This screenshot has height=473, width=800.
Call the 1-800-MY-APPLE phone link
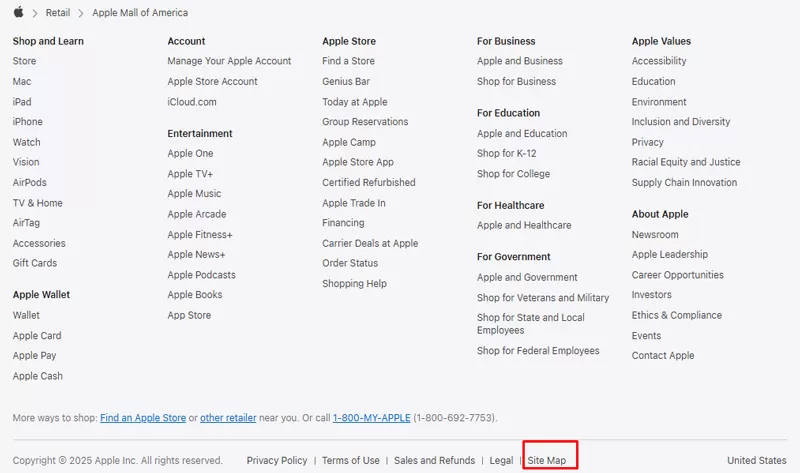coord(372,417)
